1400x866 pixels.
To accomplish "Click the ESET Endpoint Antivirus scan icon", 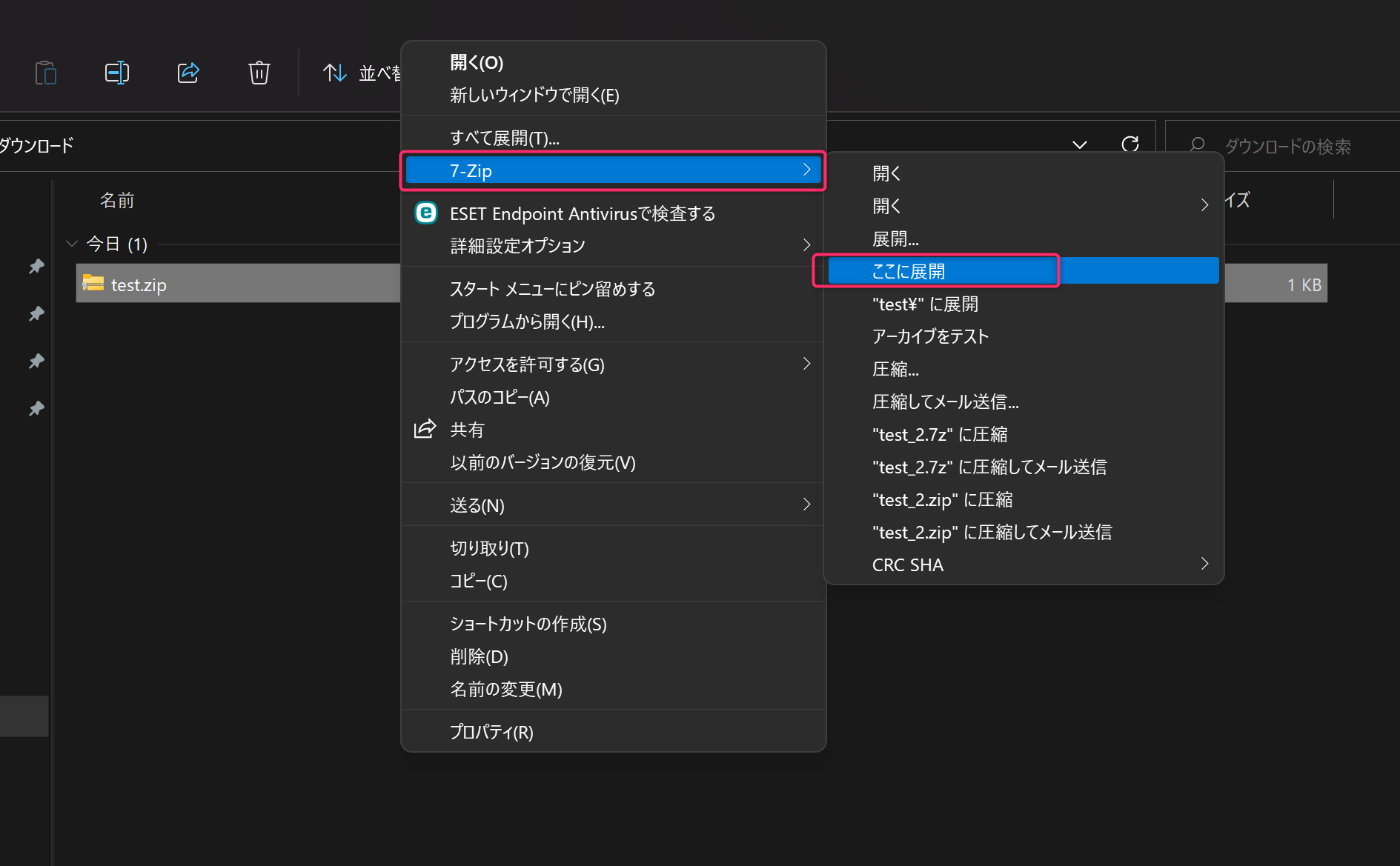I will (425, 213).
